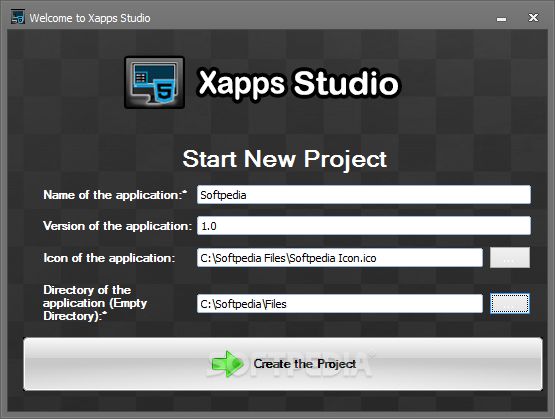Click the Start New Project heading
The image size is (555, 419).
pyautogui.click(x=285, y=159)
